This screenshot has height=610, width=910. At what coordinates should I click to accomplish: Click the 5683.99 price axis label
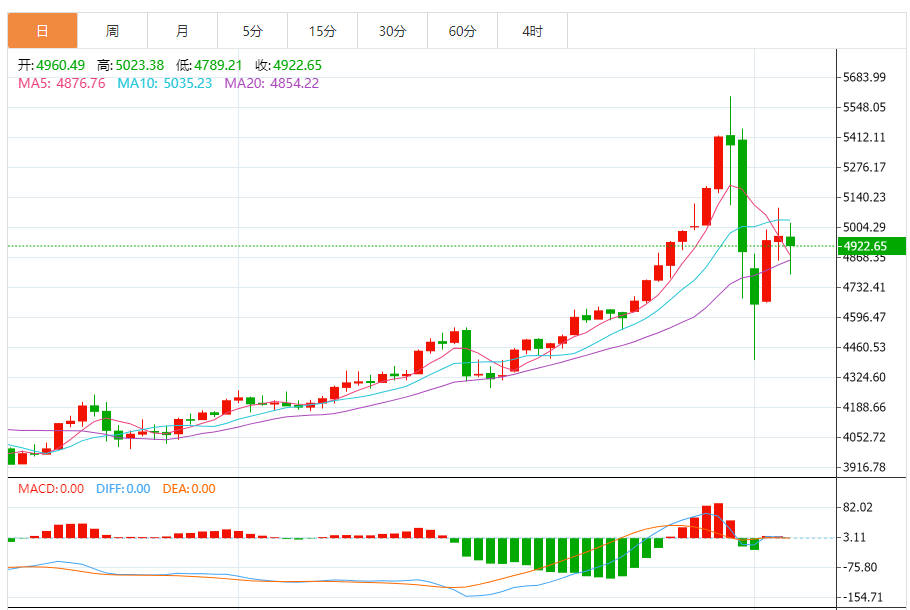(866, 77)
